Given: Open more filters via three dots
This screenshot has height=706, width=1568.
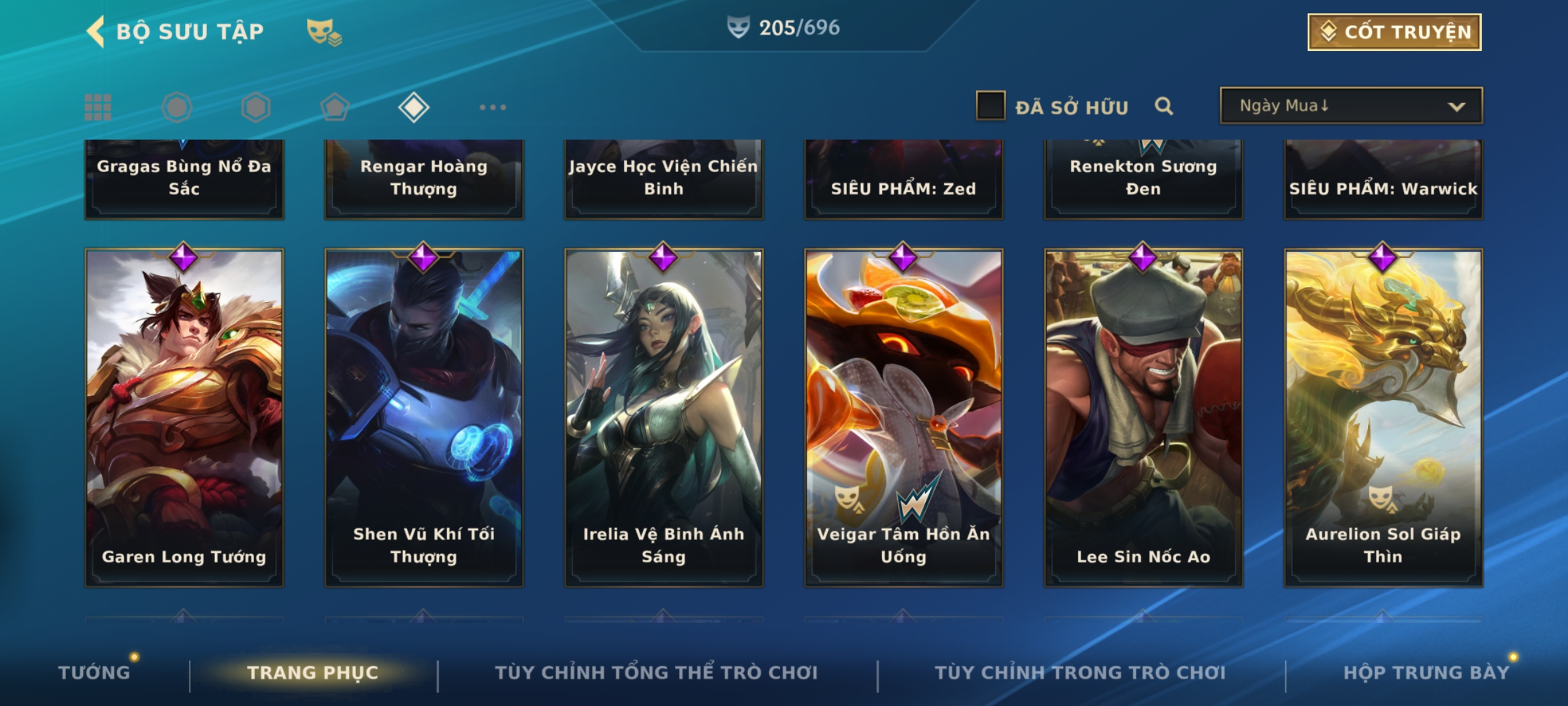Looking at the screenshot, I should click(x=493, y=107).
